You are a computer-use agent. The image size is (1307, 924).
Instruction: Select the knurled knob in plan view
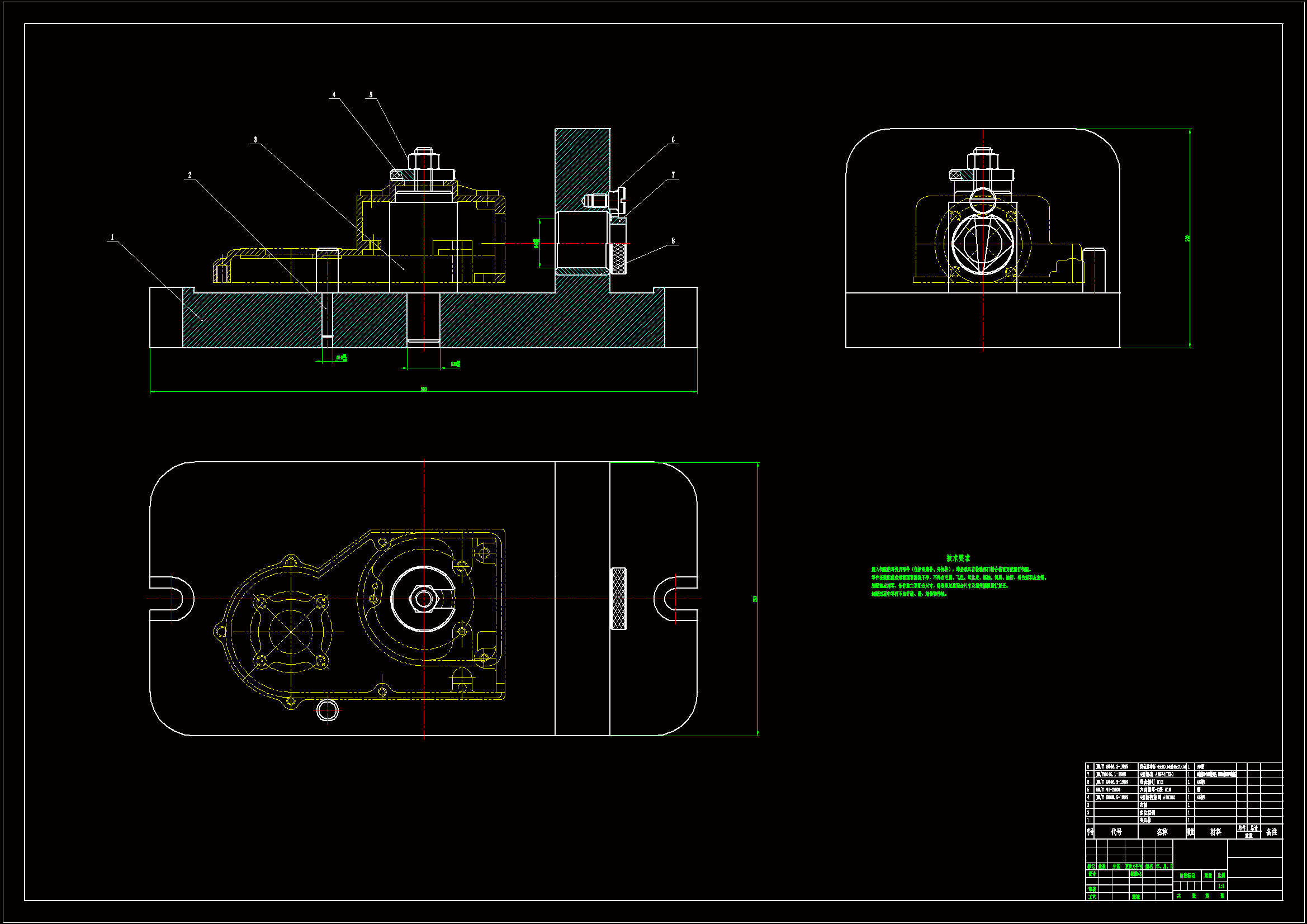pyautogui.click(x=618, y=598)
